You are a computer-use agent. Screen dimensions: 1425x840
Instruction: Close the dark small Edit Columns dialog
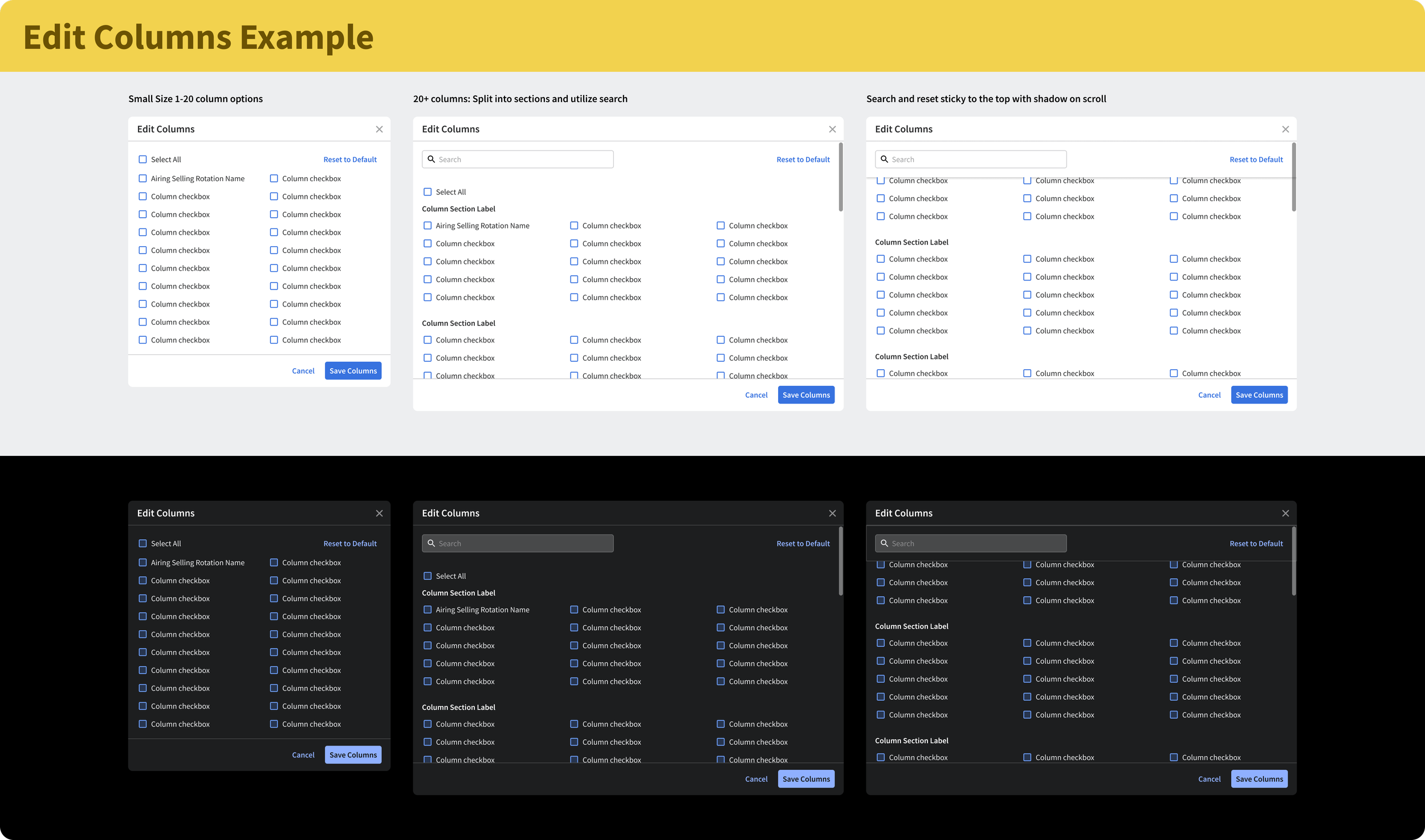[x=379, y=513]
